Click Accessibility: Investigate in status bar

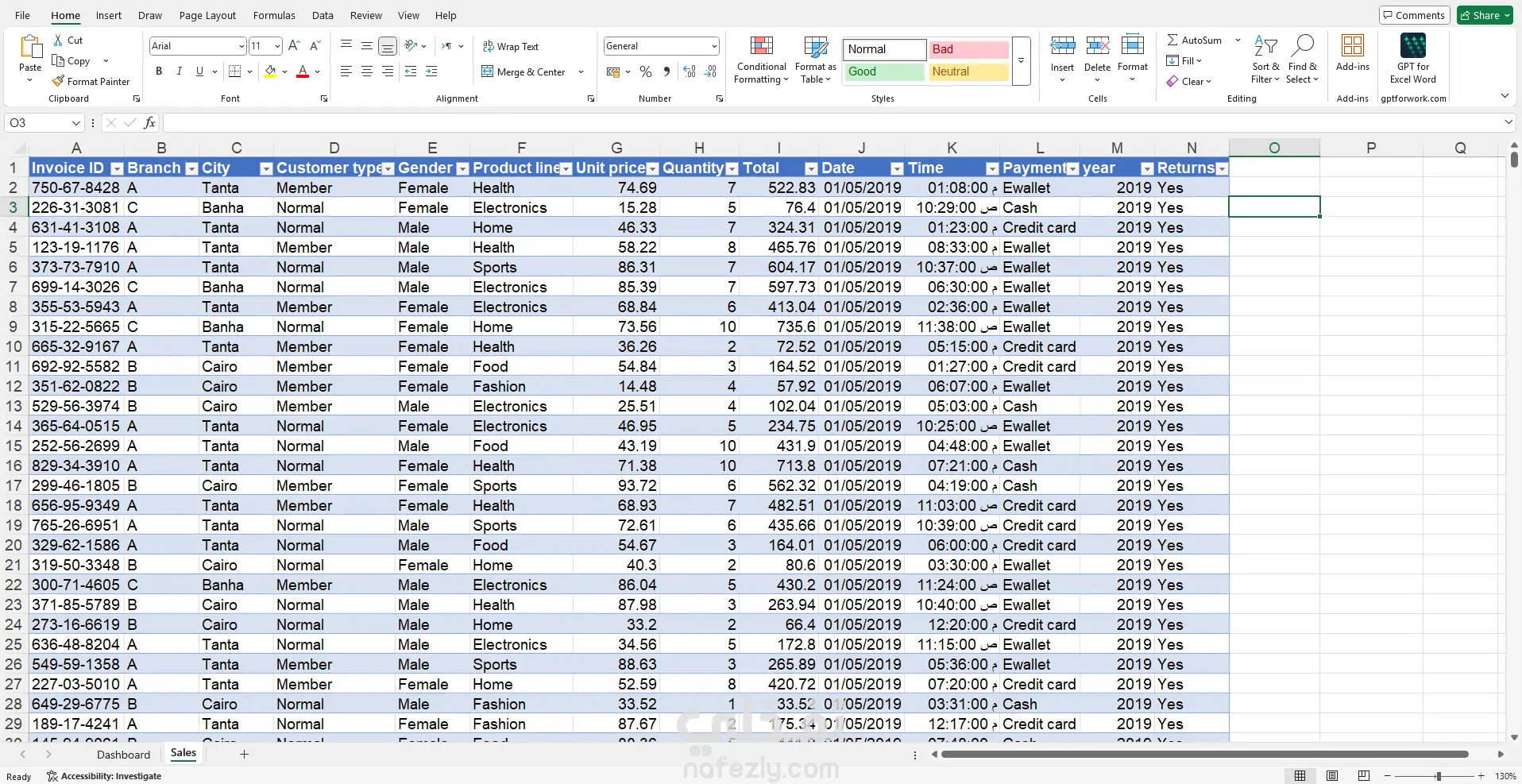(x=104, y=776)
